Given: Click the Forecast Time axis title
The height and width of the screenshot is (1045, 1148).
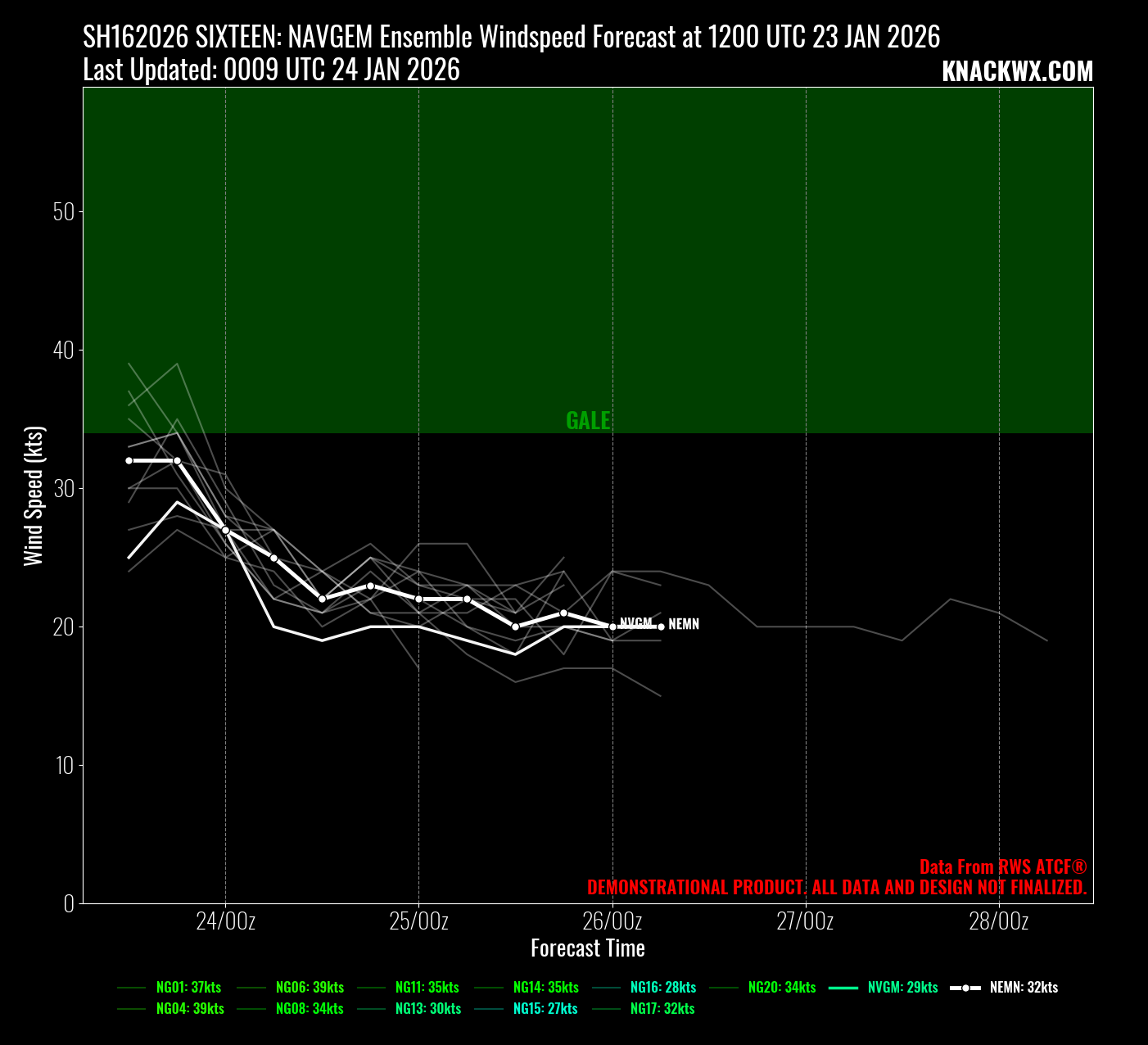Looking at the screenshot, I should pyautogui.click(x=588, y=948).
